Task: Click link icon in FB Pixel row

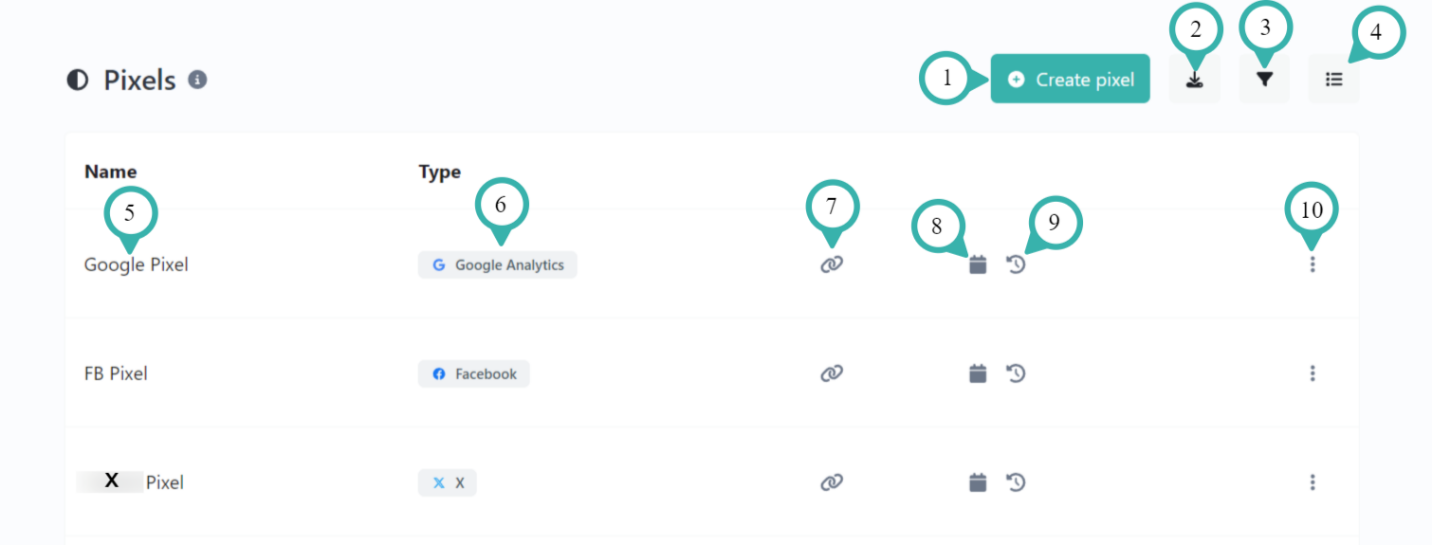Action: click(831, 374)
